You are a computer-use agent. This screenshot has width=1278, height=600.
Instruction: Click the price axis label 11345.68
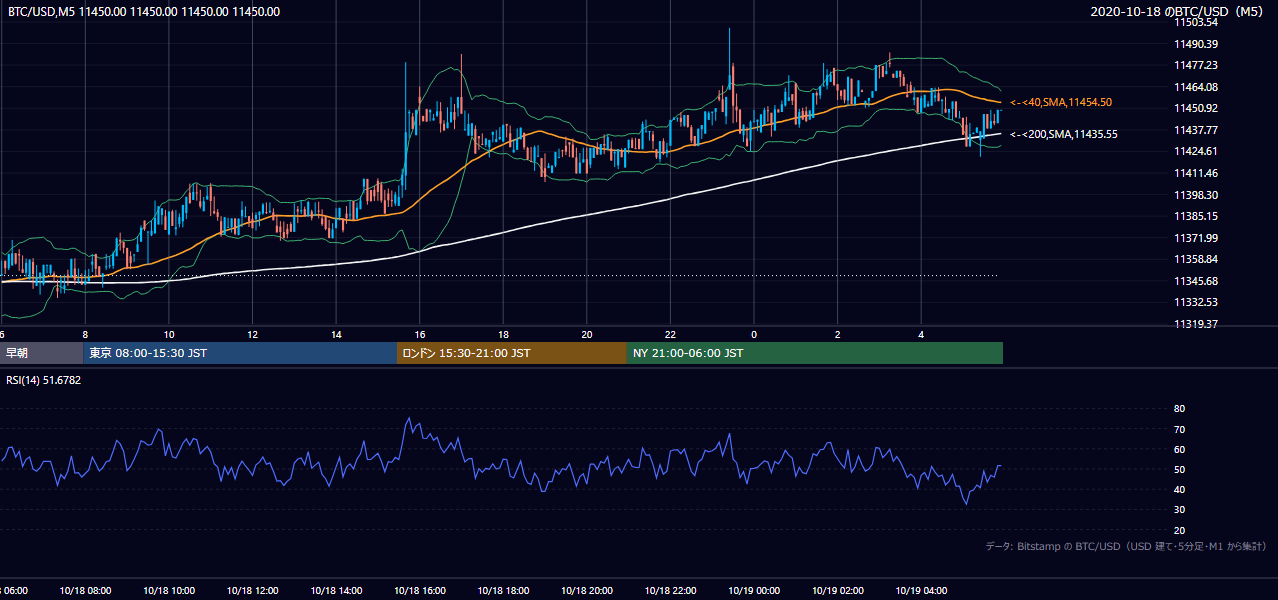pyautogui.click(x=1196, y=281)
